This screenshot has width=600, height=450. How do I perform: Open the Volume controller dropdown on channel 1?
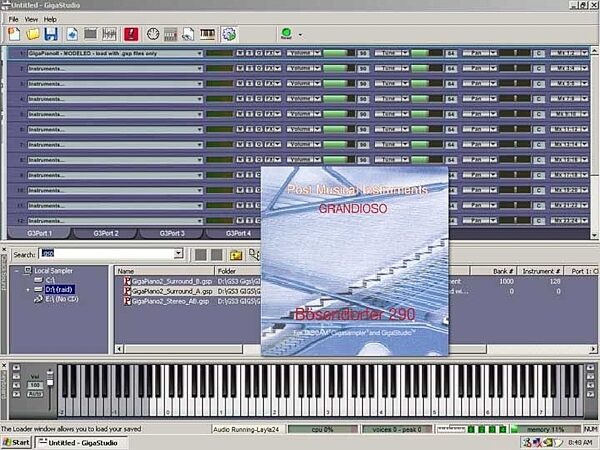[317, 53]
